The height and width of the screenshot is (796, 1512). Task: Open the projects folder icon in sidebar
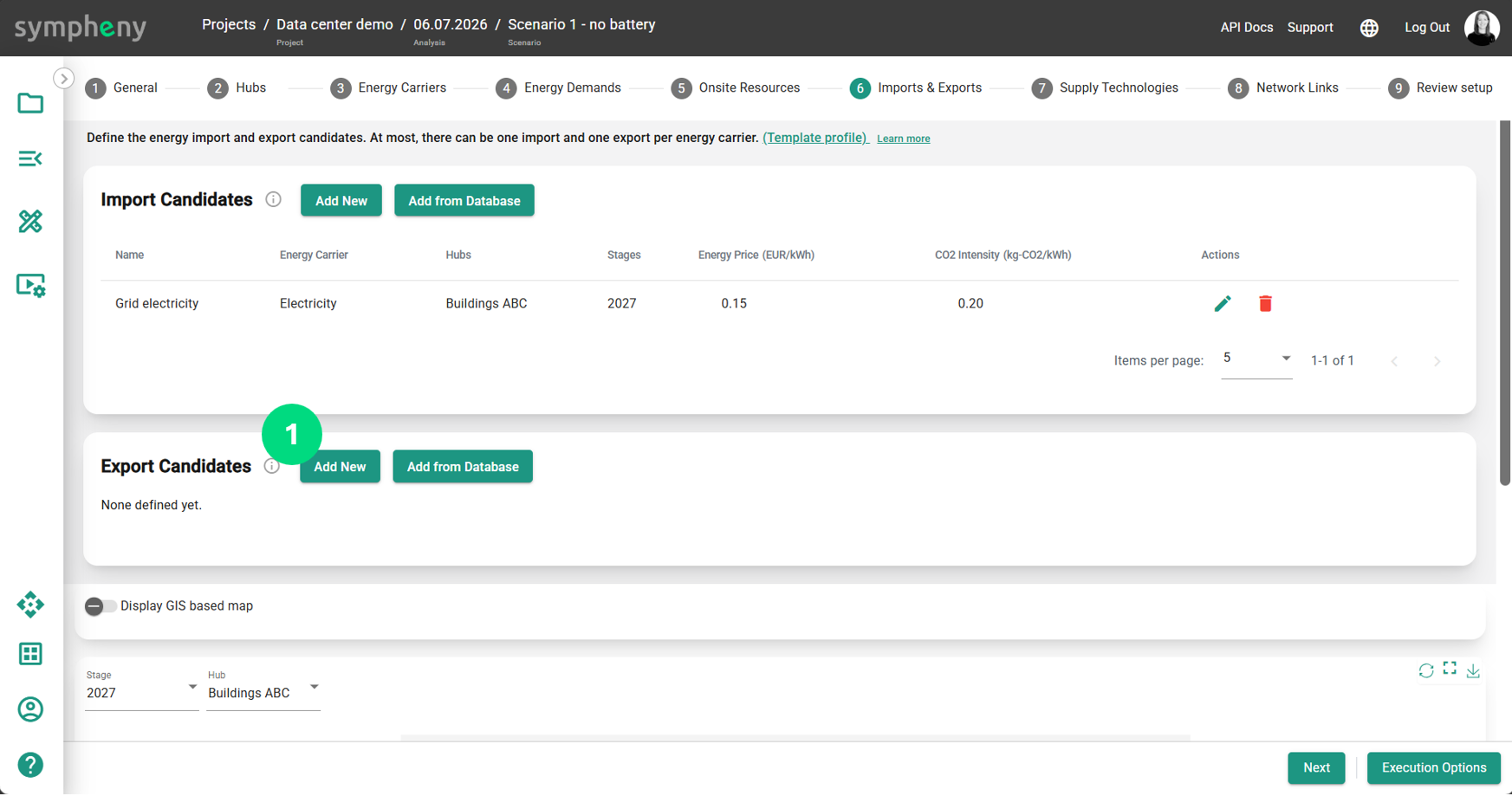tap(30, 103)
